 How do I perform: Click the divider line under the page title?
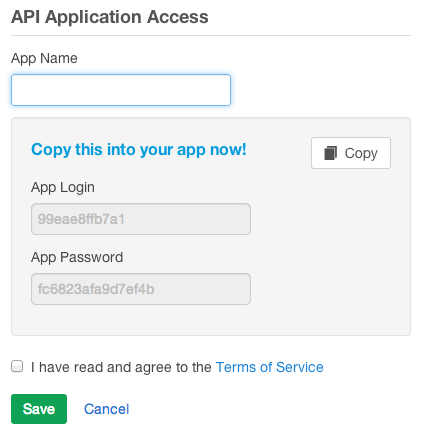tap(211, 35)
